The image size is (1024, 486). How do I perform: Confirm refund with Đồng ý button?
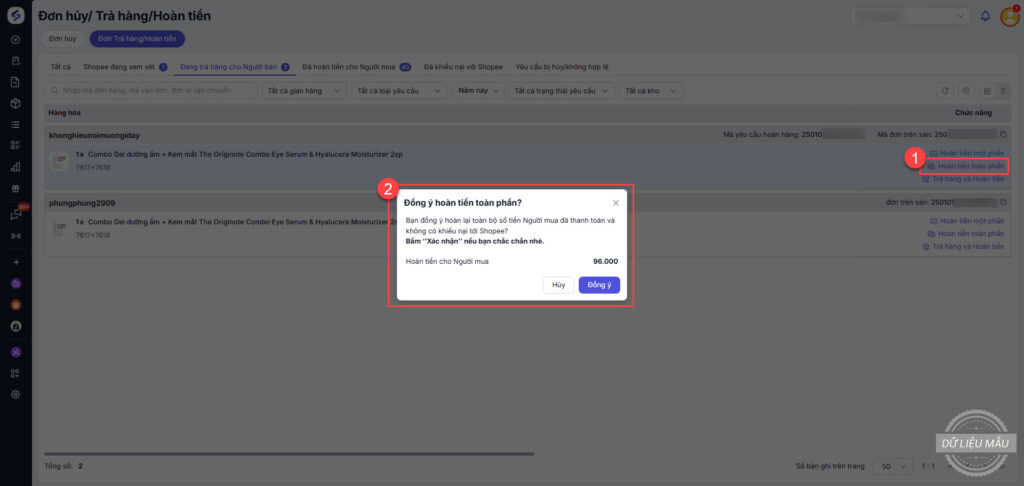(599, 285)
